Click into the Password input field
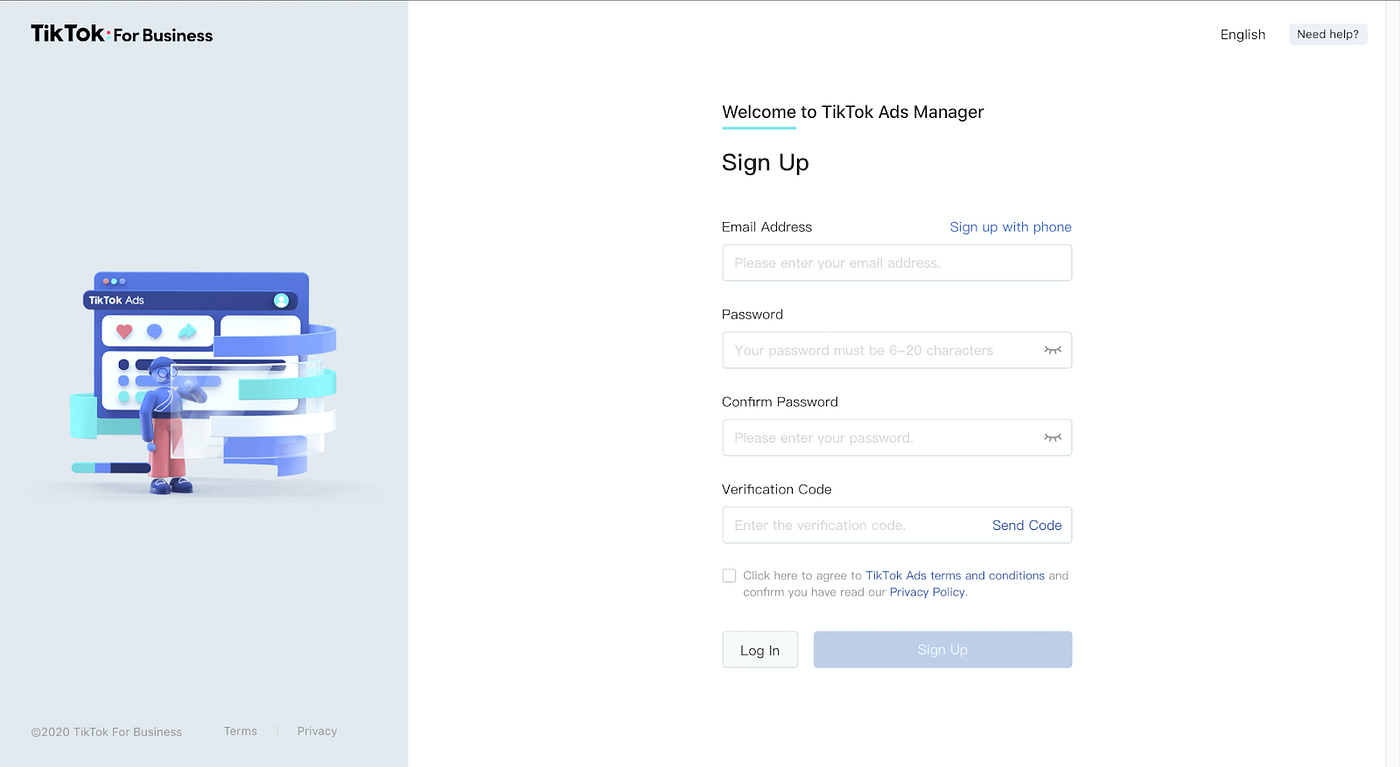Image resolution: width=1400 pixels, height=767 pixels. tap(880, 350)
